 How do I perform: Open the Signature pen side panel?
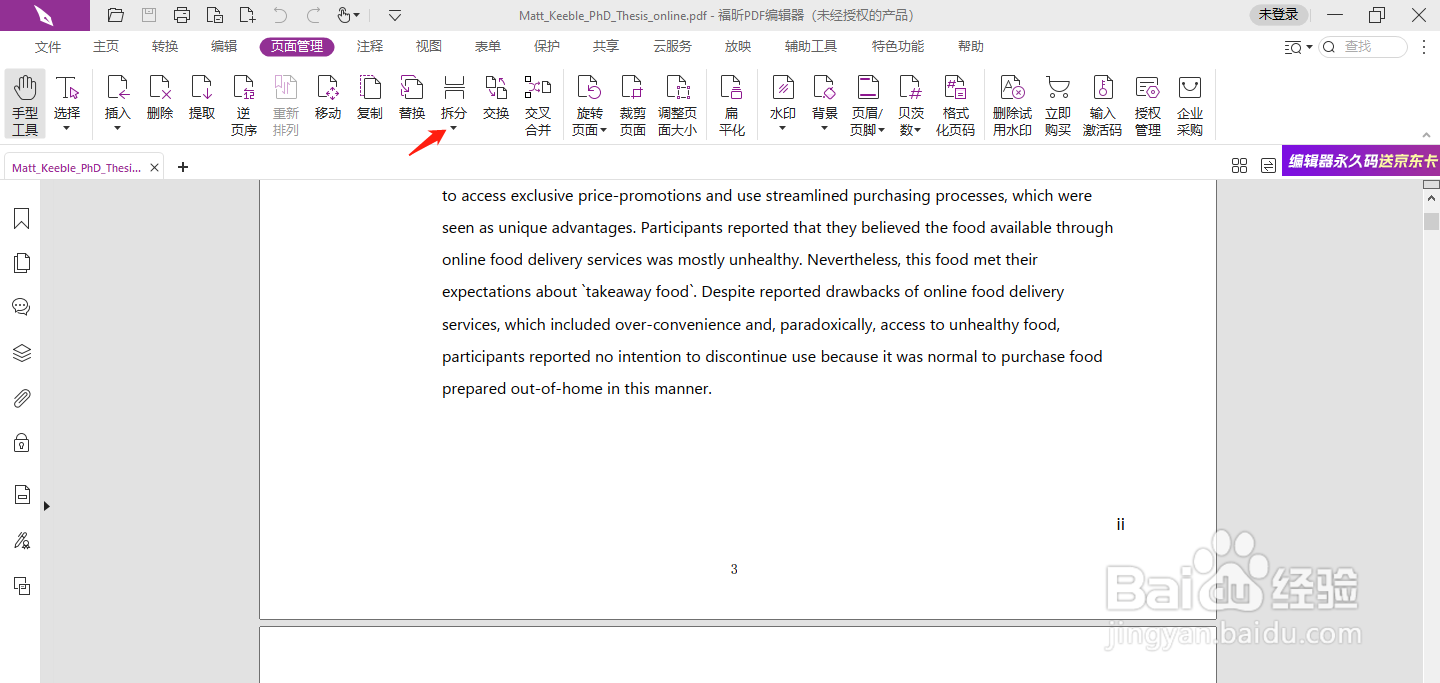(21, 541)
